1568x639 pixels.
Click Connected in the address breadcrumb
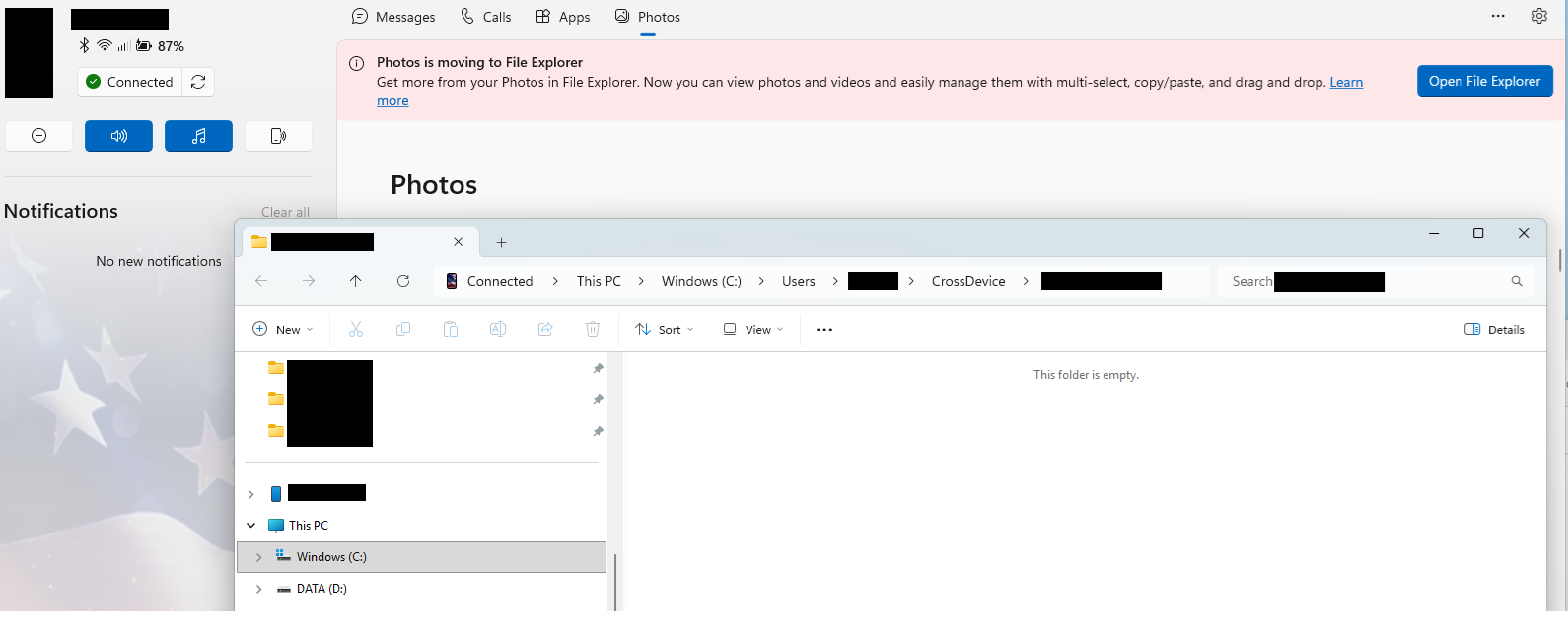coord(500,281)
